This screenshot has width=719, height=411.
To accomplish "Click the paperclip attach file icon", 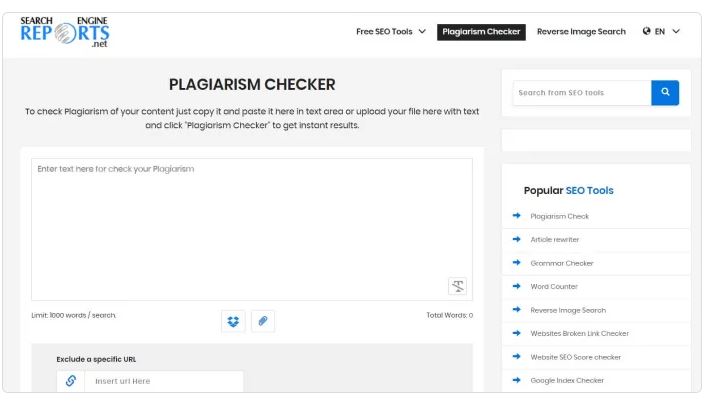I will point(263,321).
